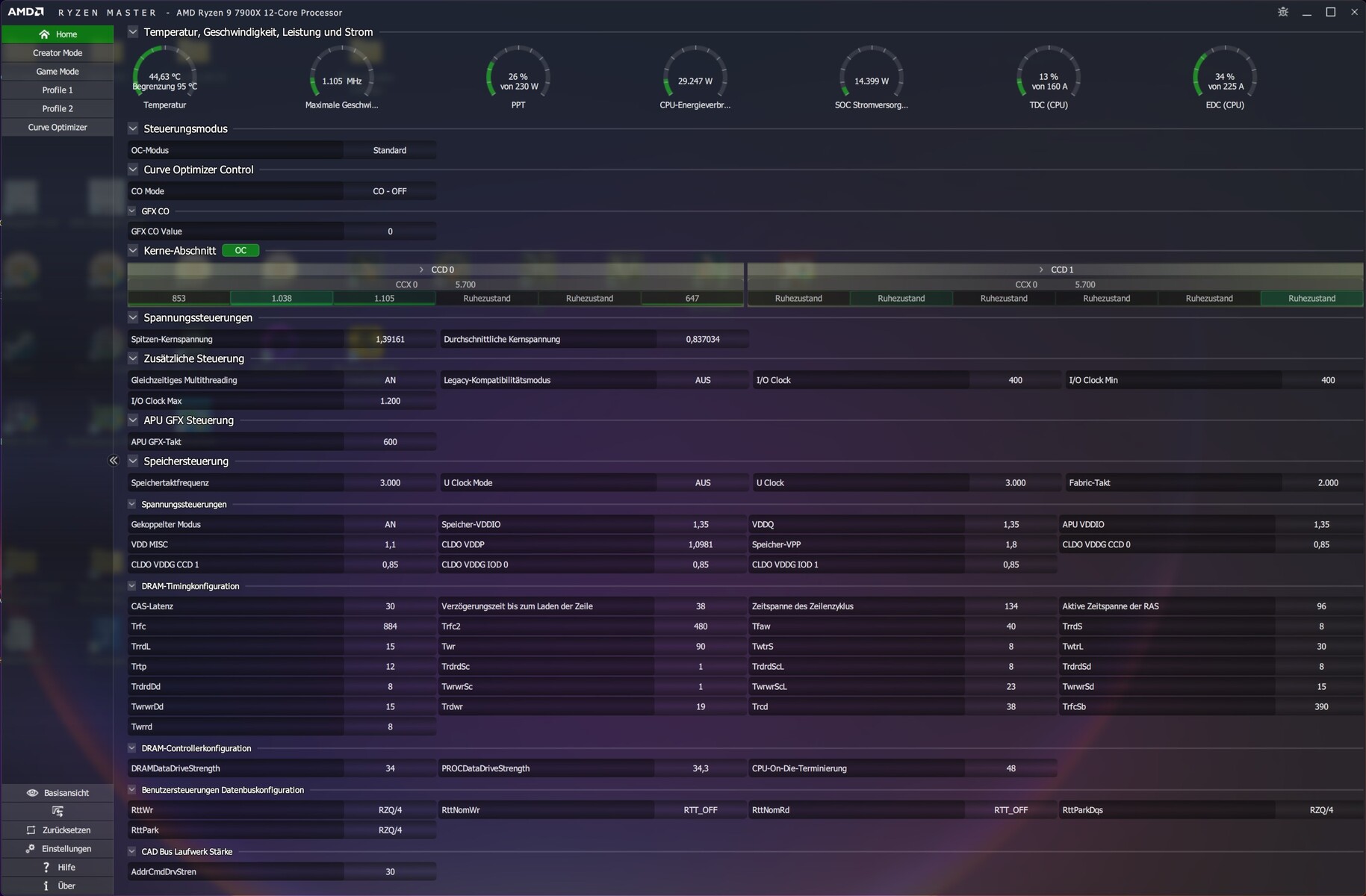Click Gleichzeitiges Multithreading value AN

click(x=390, y=381)
